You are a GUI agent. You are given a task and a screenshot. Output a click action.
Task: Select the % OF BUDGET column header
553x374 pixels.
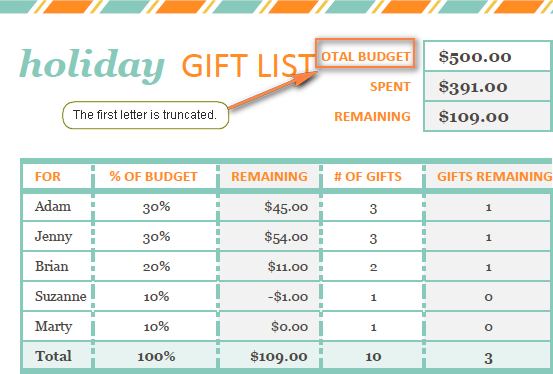(155, 176)
